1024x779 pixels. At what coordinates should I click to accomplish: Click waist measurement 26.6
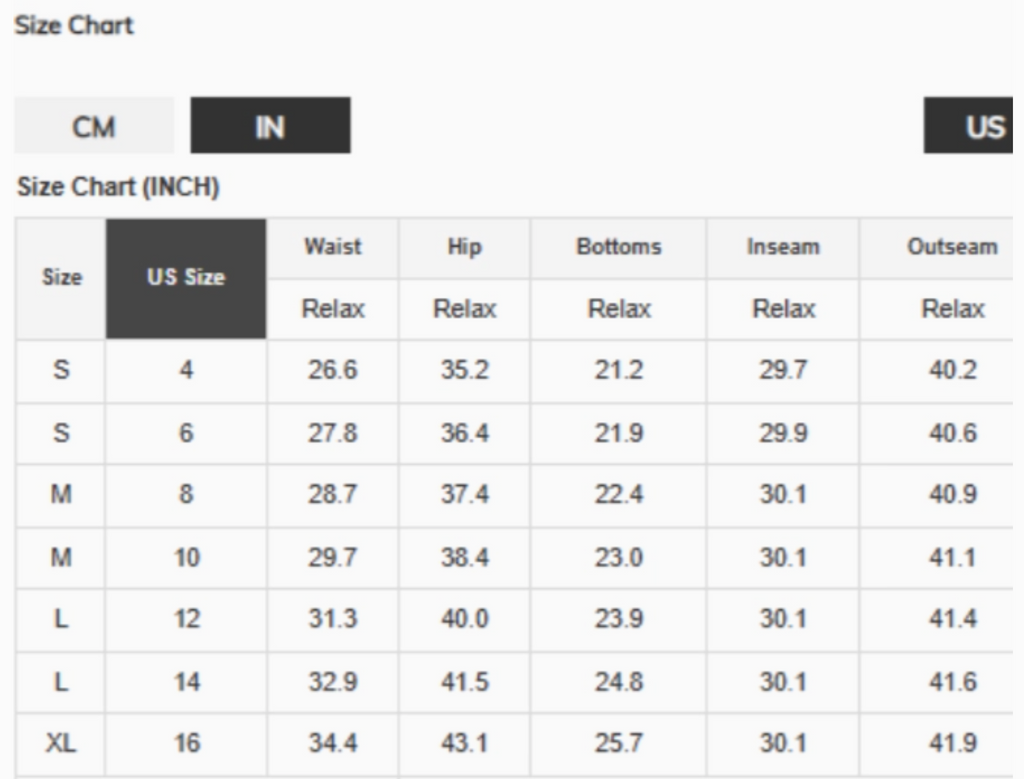(x=333, y=371)
